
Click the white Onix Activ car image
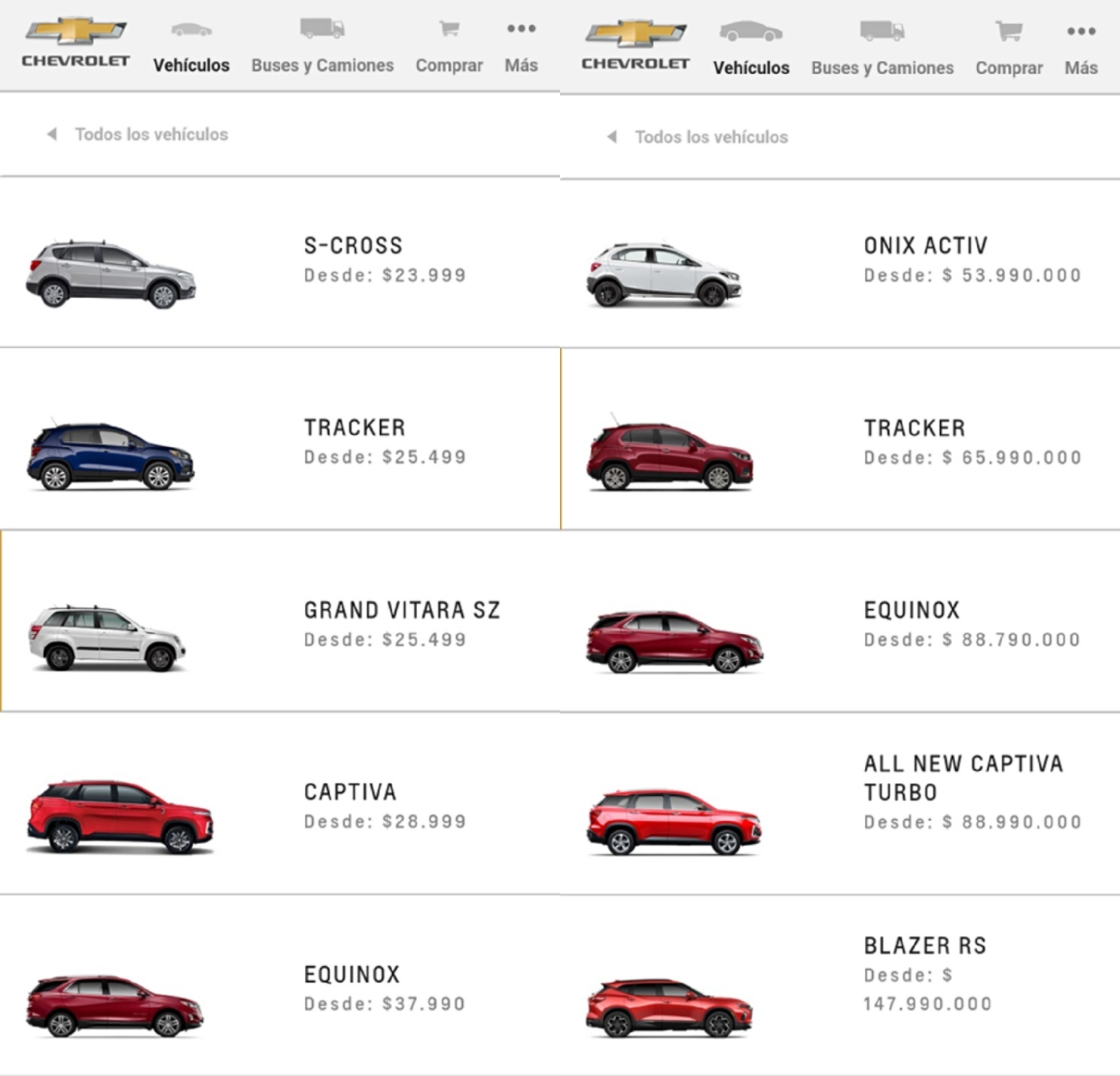coord(664,274)
